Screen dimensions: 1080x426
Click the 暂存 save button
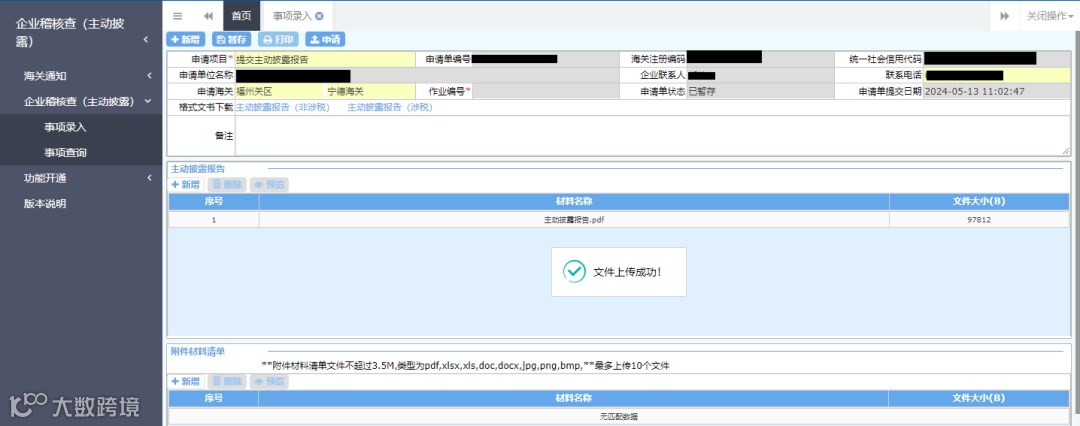click(x=231, y=39)
